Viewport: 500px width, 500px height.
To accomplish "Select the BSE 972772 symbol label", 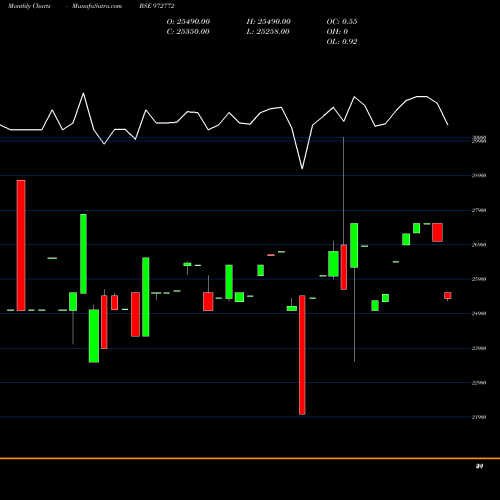I will (x=157, y=6).
